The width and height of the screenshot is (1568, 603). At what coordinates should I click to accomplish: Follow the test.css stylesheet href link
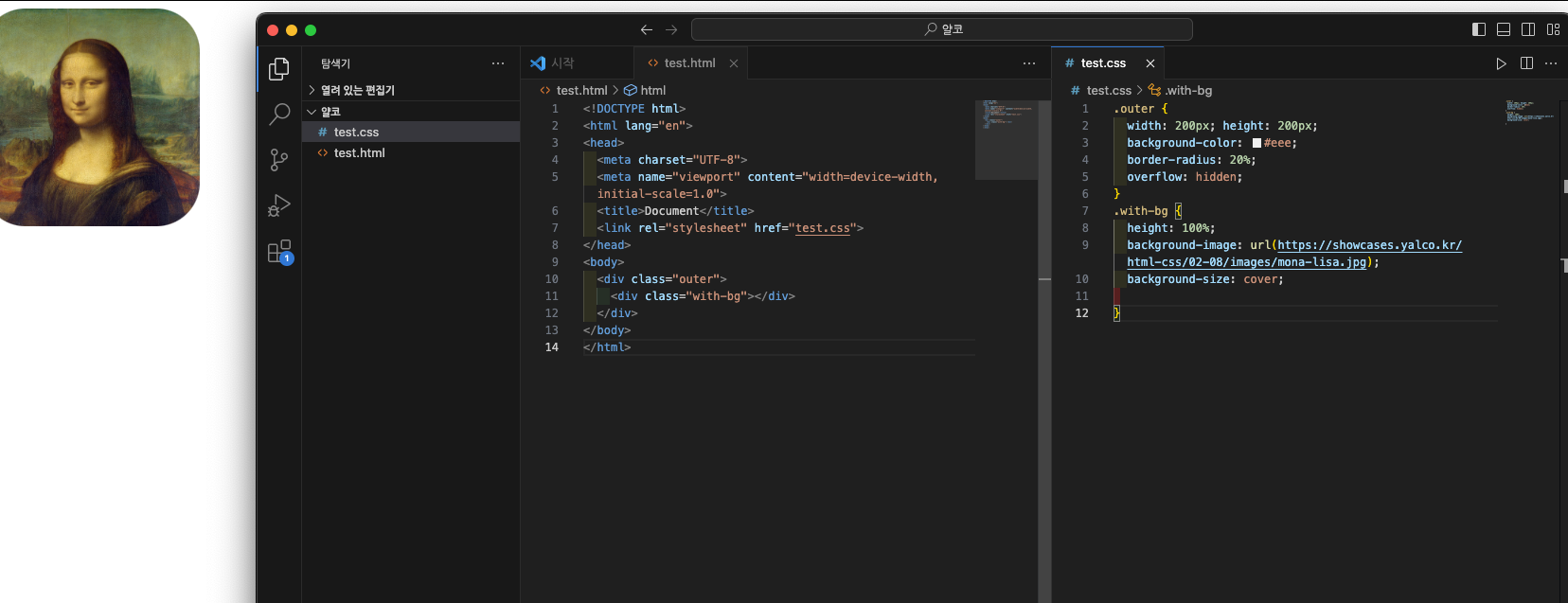coord(823,228)
